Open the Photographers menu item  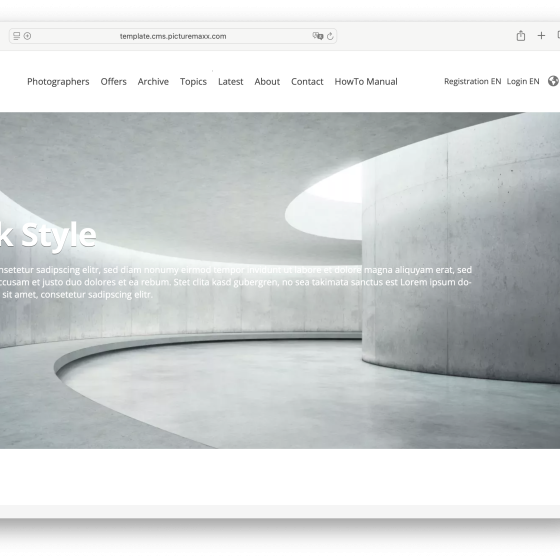pyautogui.click(x=58, y=82)
